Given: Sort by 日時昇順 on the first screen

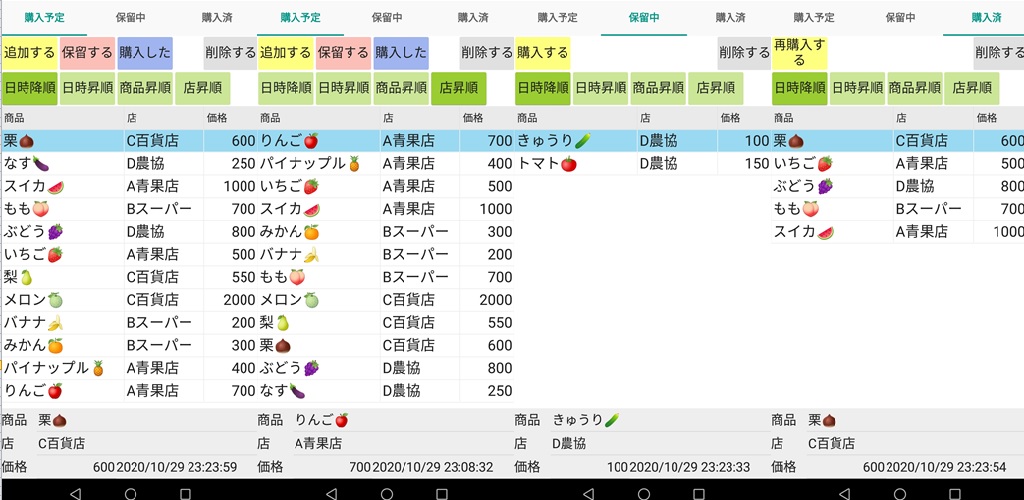Looking at the screenshot, I should pyautogui.click(x=88, y=88).
